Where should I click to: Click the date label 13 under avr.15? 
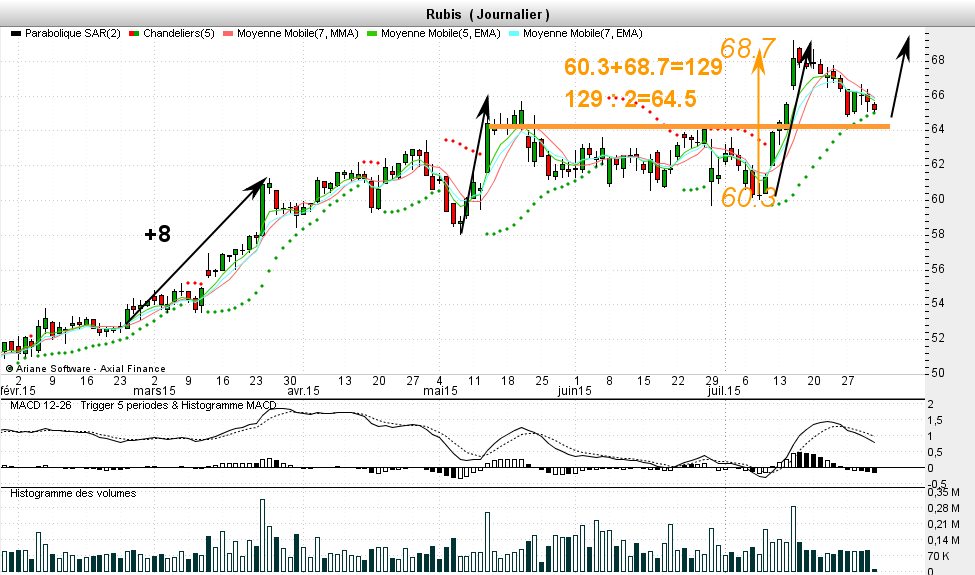tap(345, 381)
